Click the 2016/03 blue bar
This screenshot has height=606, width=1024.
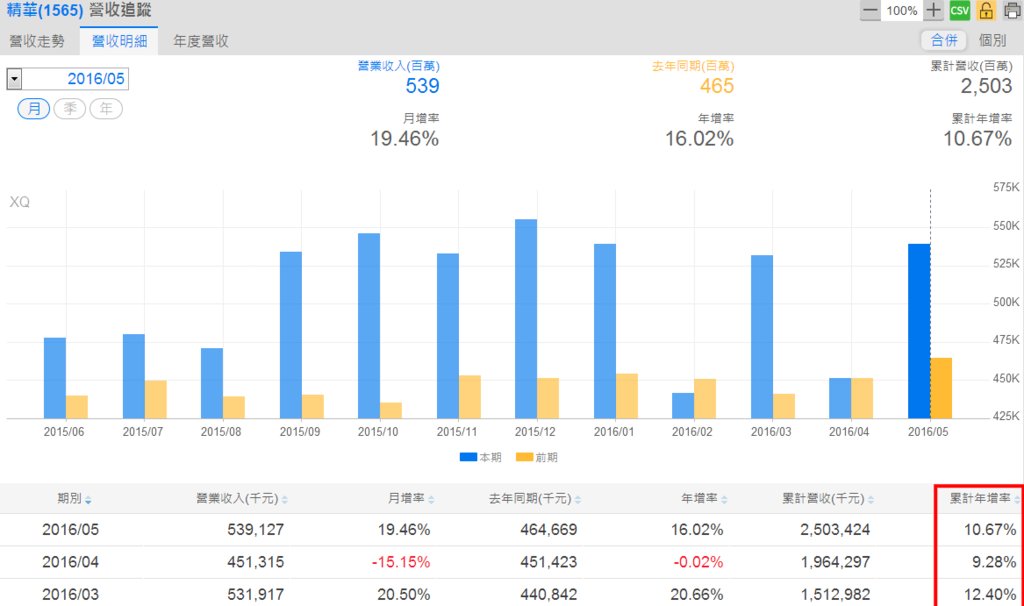[x=761, y=337]
